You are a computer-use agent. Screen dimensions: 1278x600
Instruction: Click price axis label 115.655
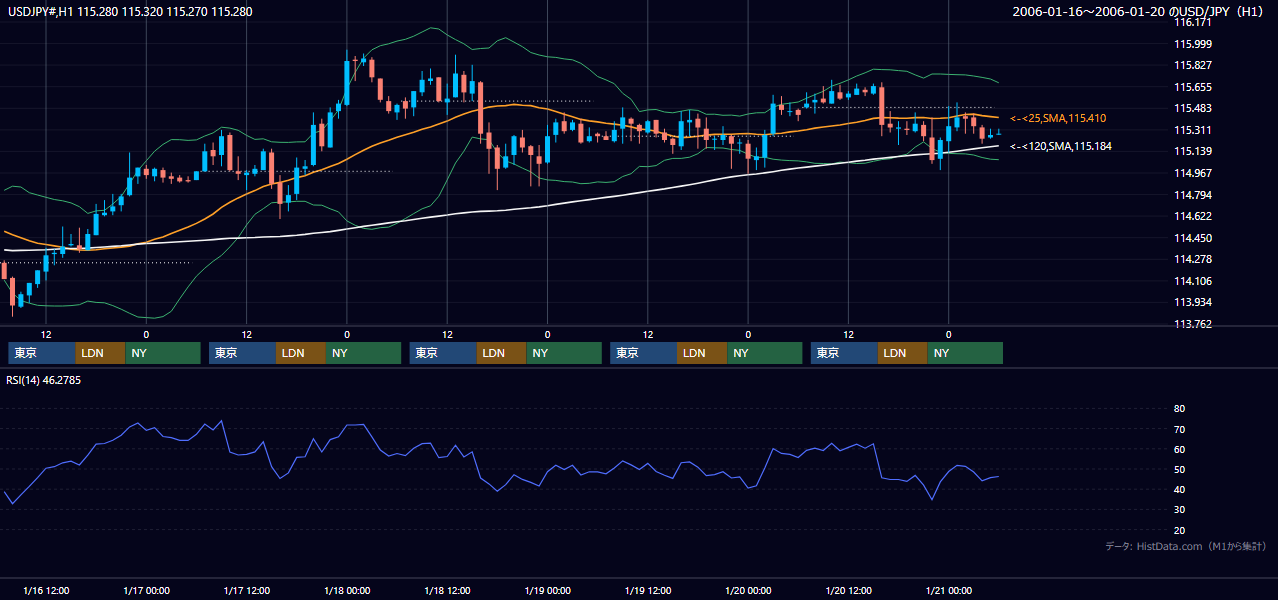click(1192, 87)
